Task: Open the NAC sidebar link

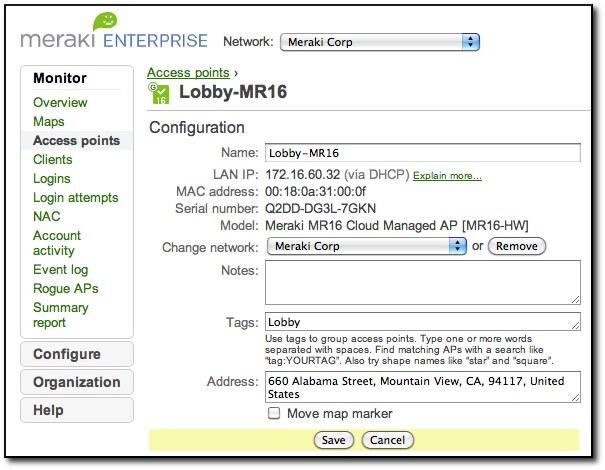Action: click(x=46, y=216)
